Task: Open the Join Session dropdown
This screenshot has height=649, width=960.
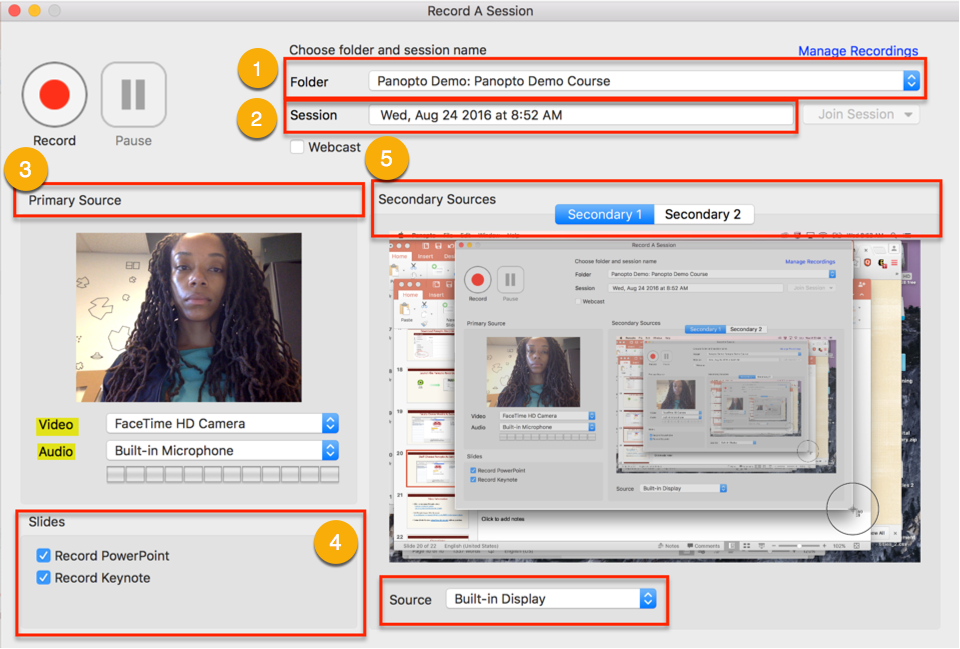Action: 861,114
